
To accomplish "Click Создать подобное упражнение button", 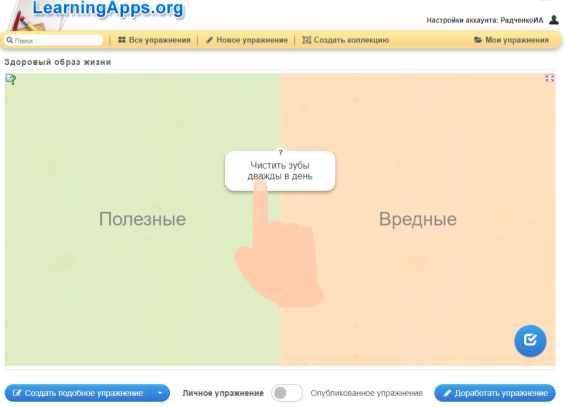I will pyautogui.click(x=78, y=393).
